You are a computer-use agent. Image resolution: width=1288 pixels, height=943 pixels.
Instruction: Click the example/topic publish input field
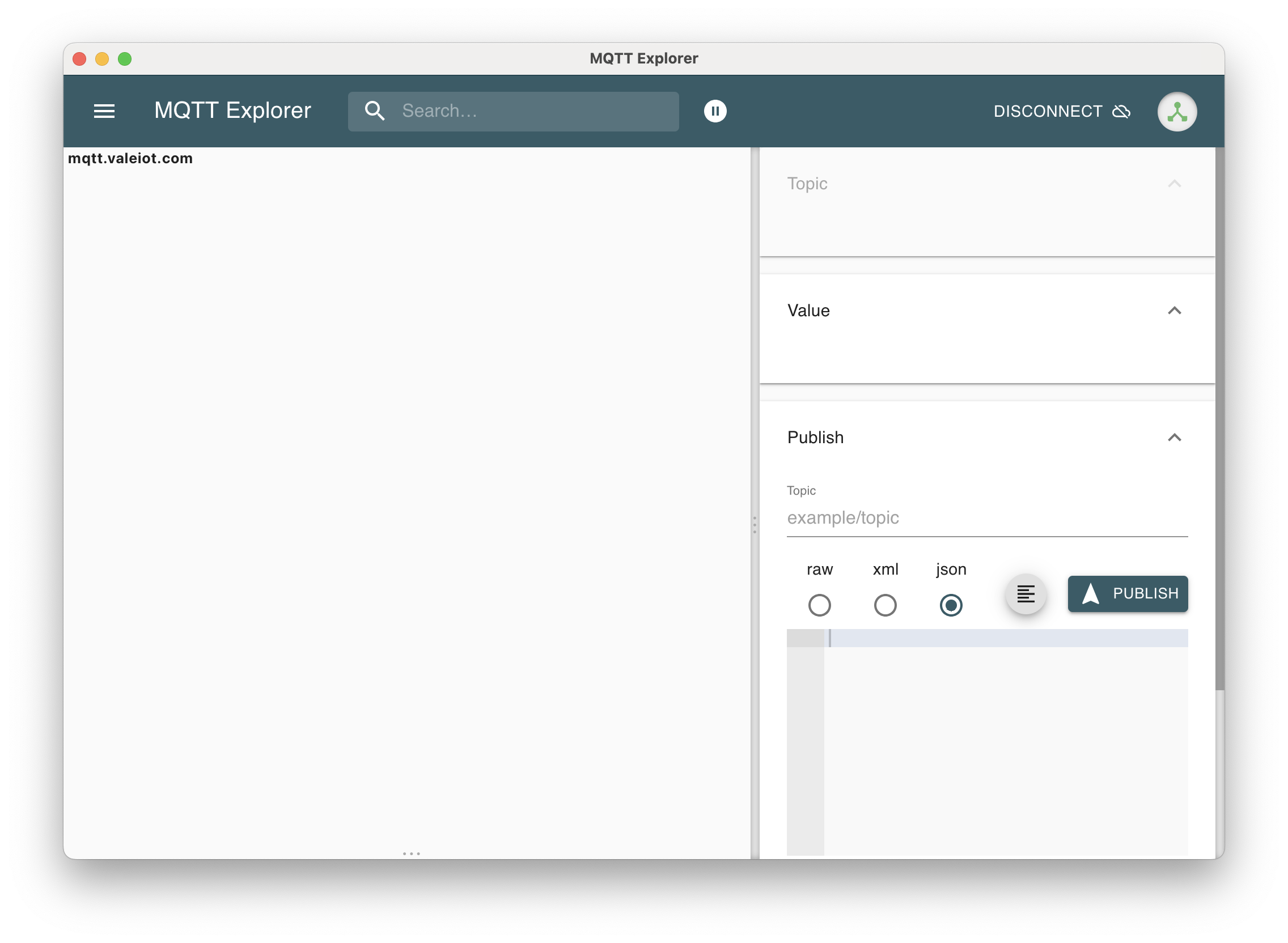(x=971, y=518)
